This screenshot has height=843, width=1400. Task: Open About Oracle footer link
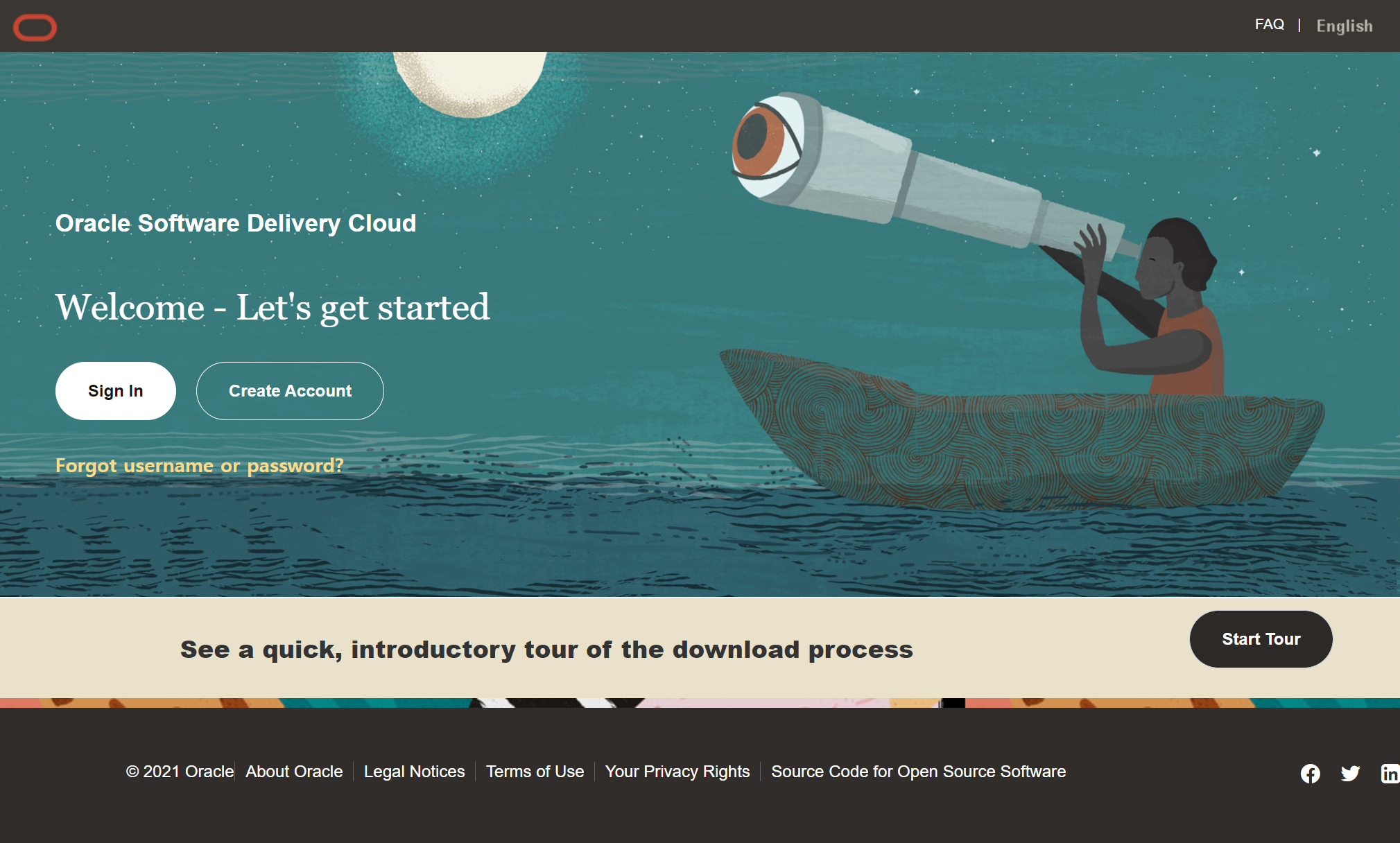(x=294, y=772)
